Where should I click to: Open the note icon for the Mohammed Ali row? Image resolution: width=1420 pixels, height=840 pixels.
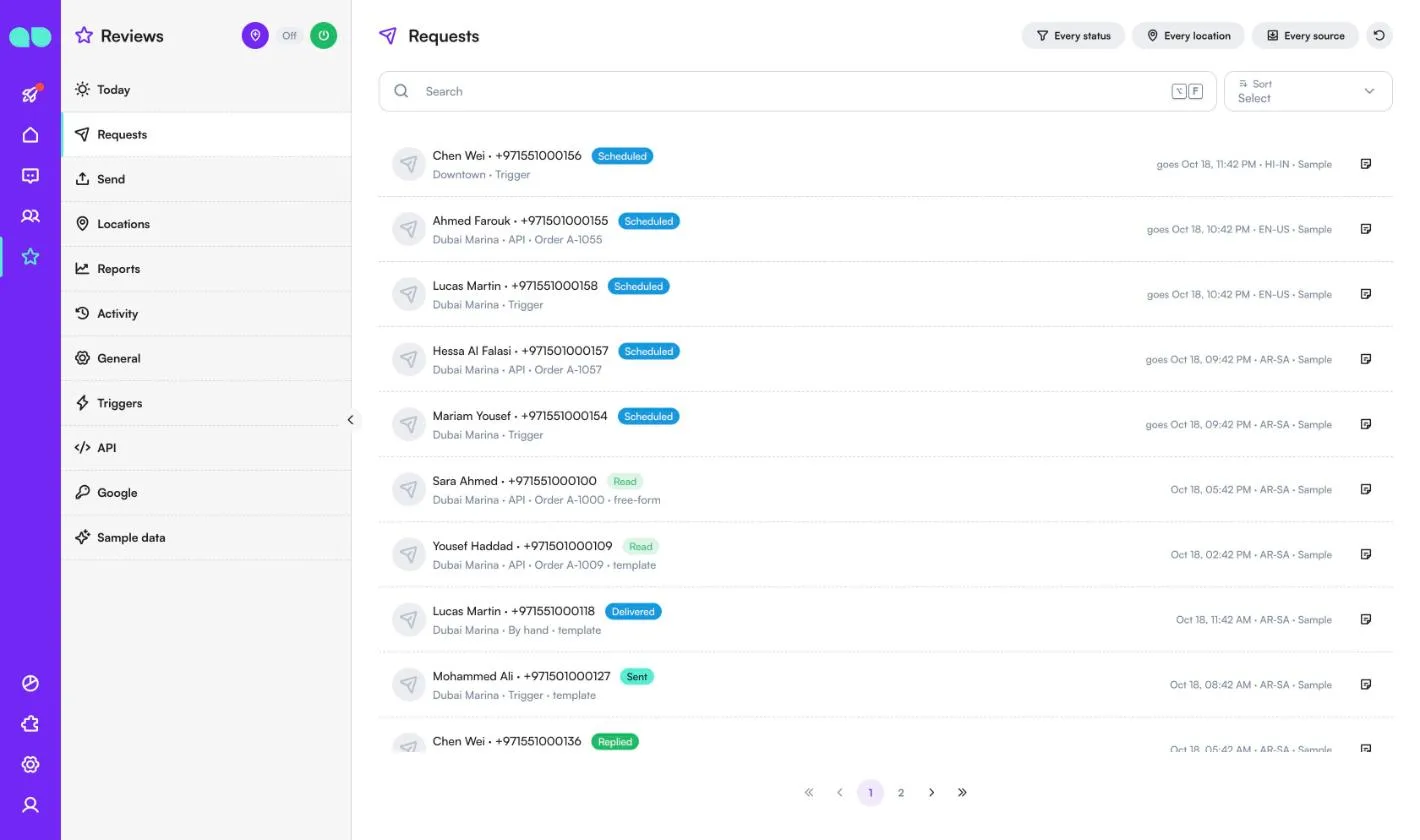(x=1366, y=685)
